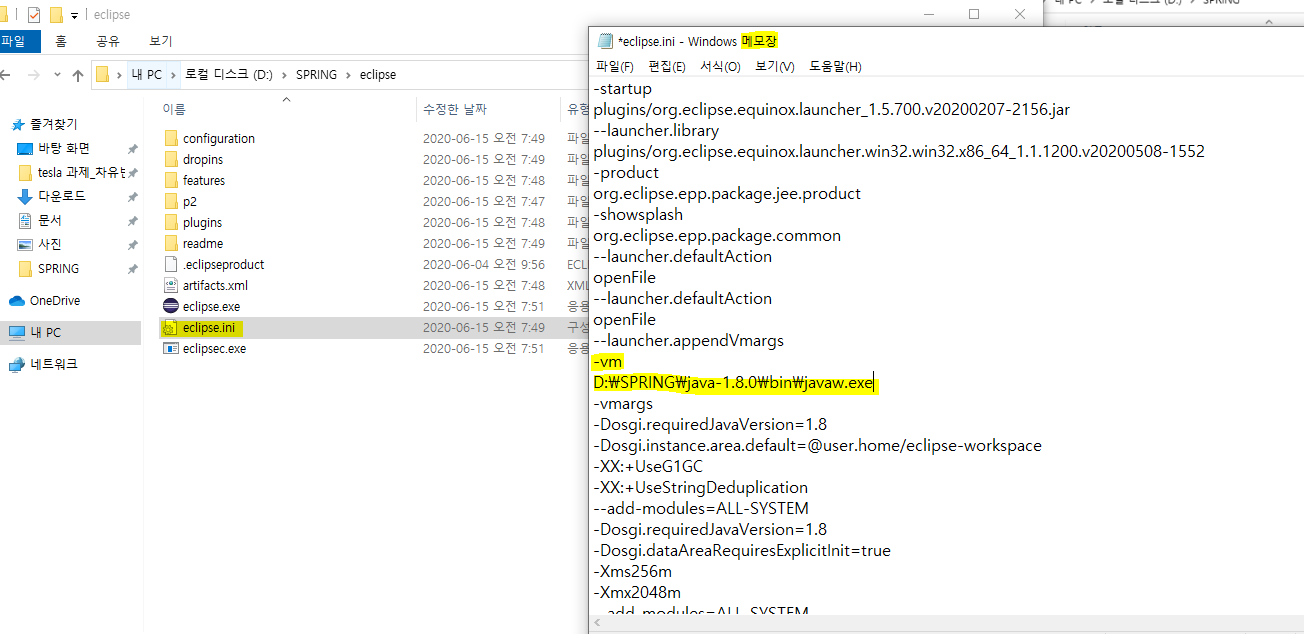Screen dimensions: 1304x634
Task: Select the p2 folder icon
Action: coord(170,201)
